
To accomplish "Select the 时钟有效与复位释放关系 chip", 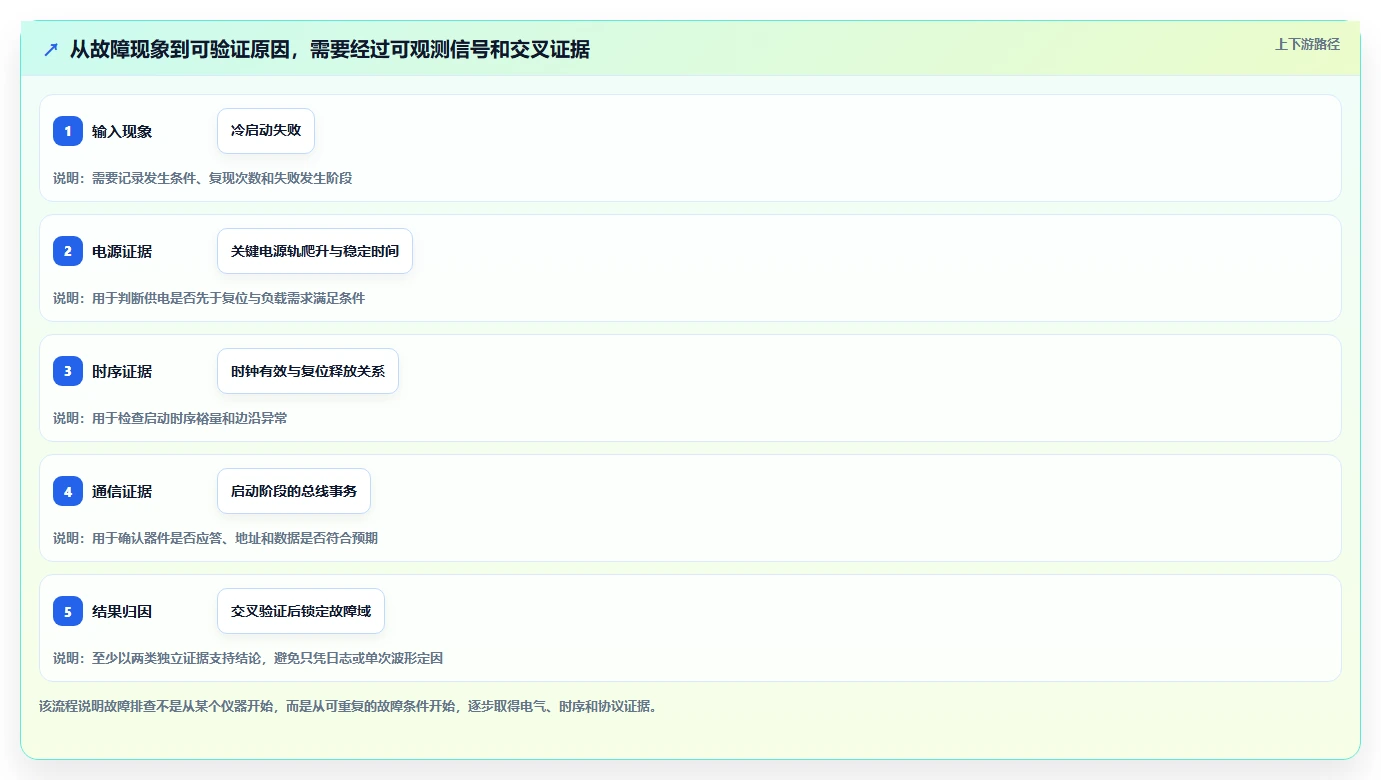I will pyautogui.click(x=308, y=371).
